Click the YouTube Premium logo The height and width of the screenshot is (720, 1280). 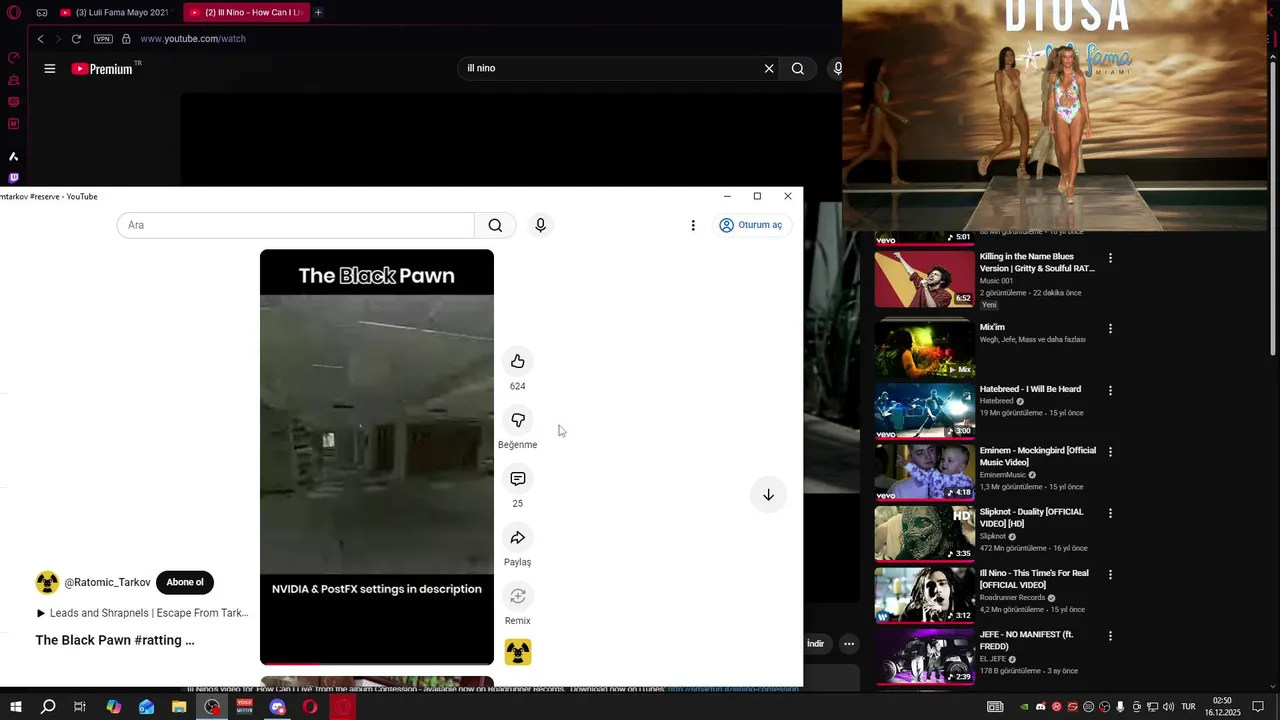point(105,68)
